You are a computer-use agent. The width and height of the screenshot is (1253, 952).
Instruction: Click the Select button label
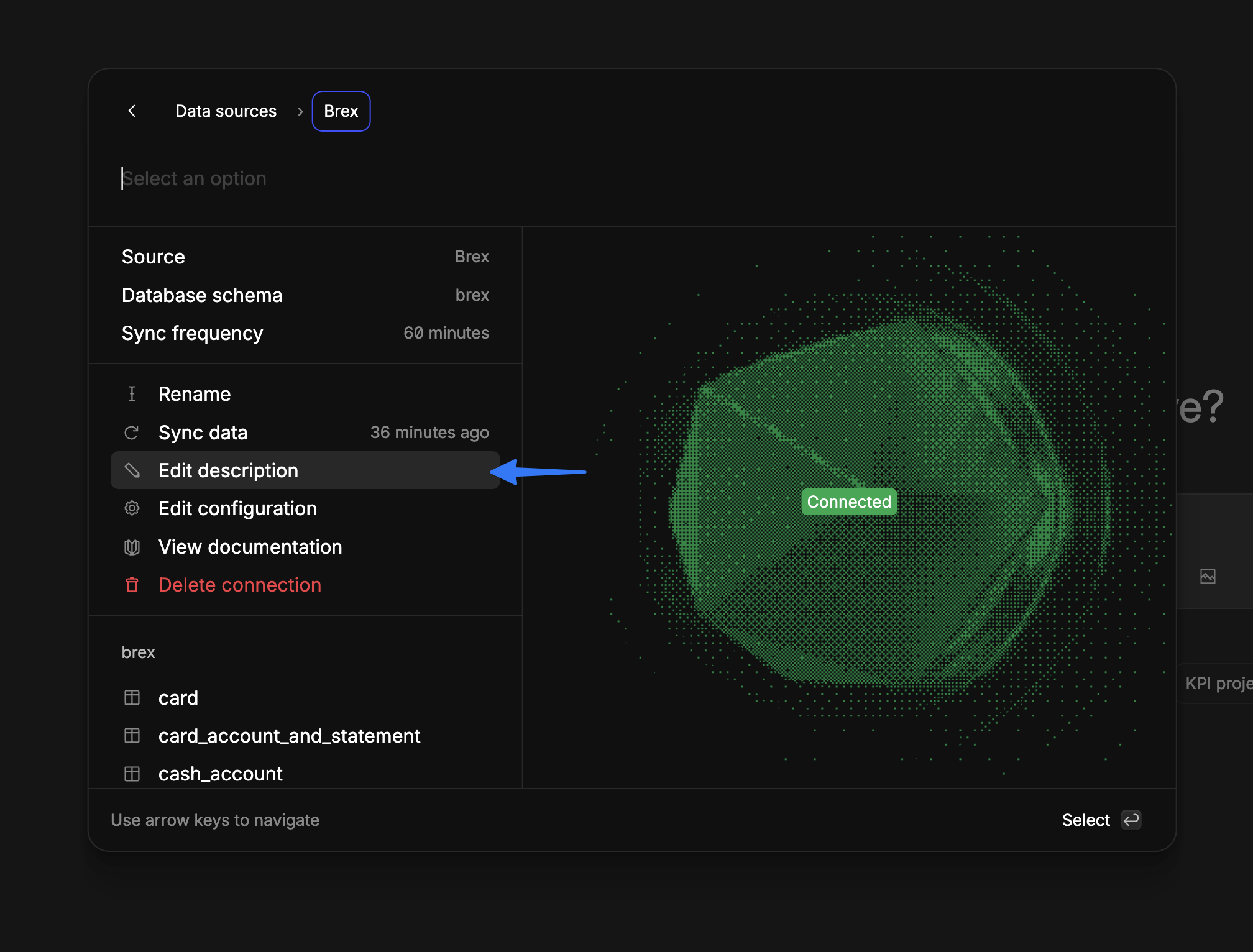tap(1086, 820)
